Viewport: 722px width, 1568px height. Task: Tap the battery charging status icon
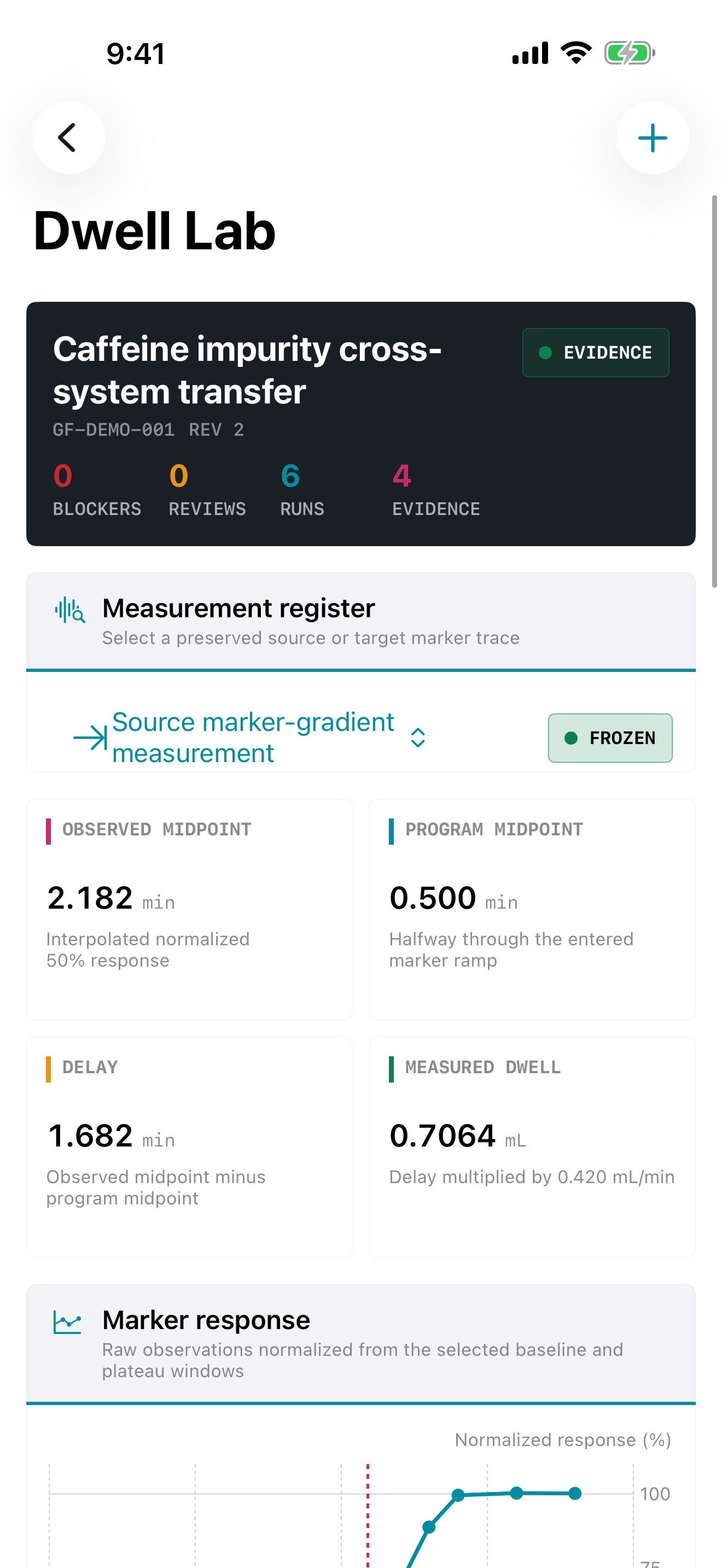tap(630, 53)
